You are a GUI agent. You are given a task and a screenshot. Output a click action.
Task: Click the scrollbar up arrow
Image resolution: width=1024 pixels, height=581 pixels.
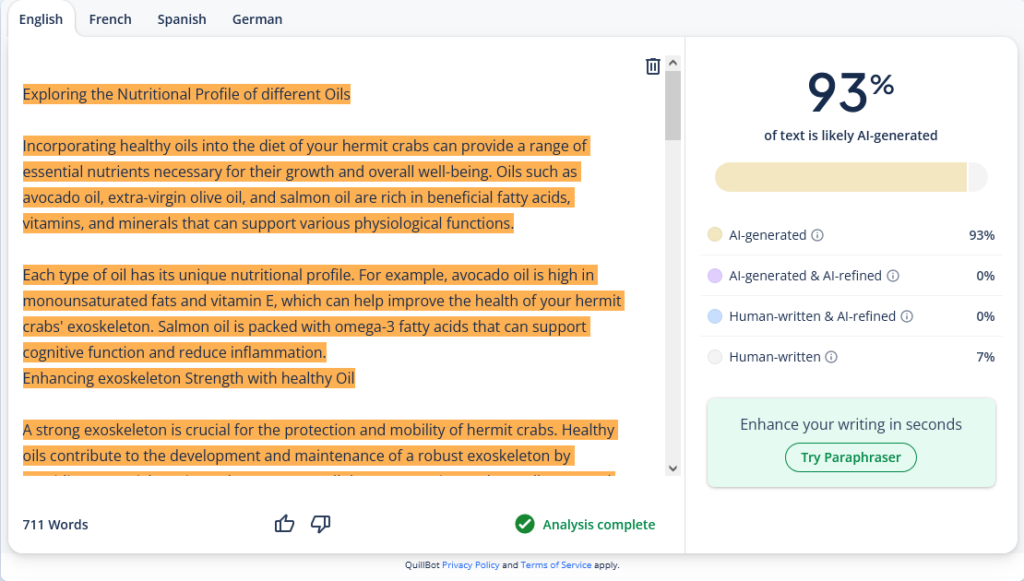(x=673, y=63)
